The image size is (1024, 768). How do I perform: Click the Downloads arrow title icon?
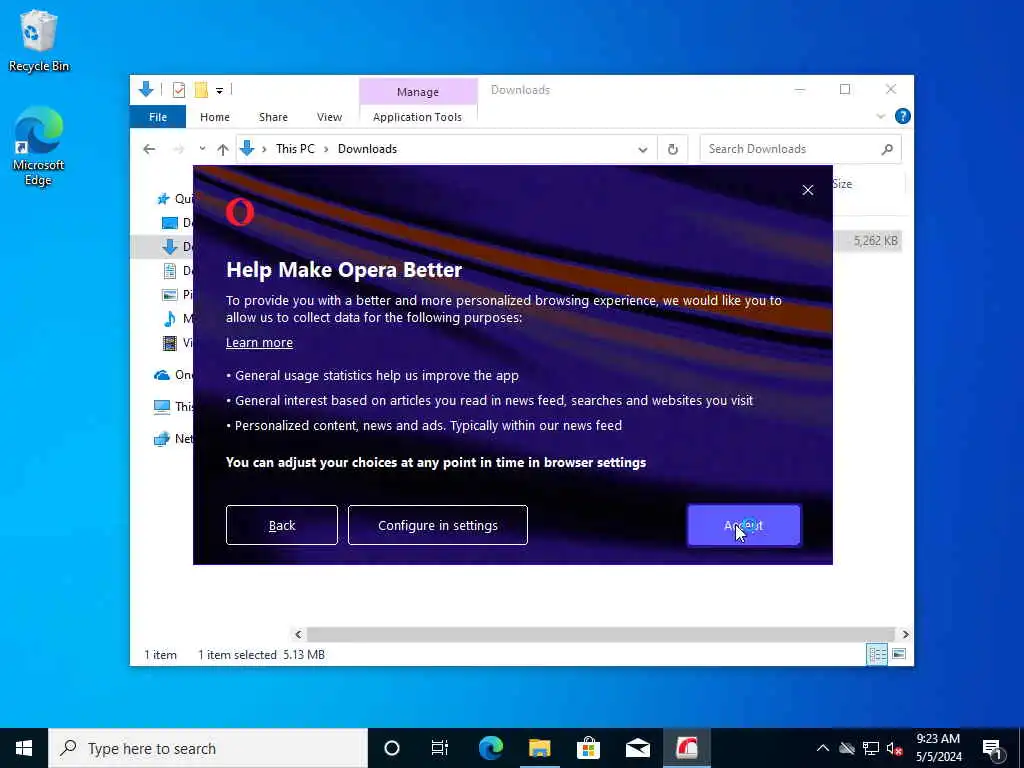[146, 89]
